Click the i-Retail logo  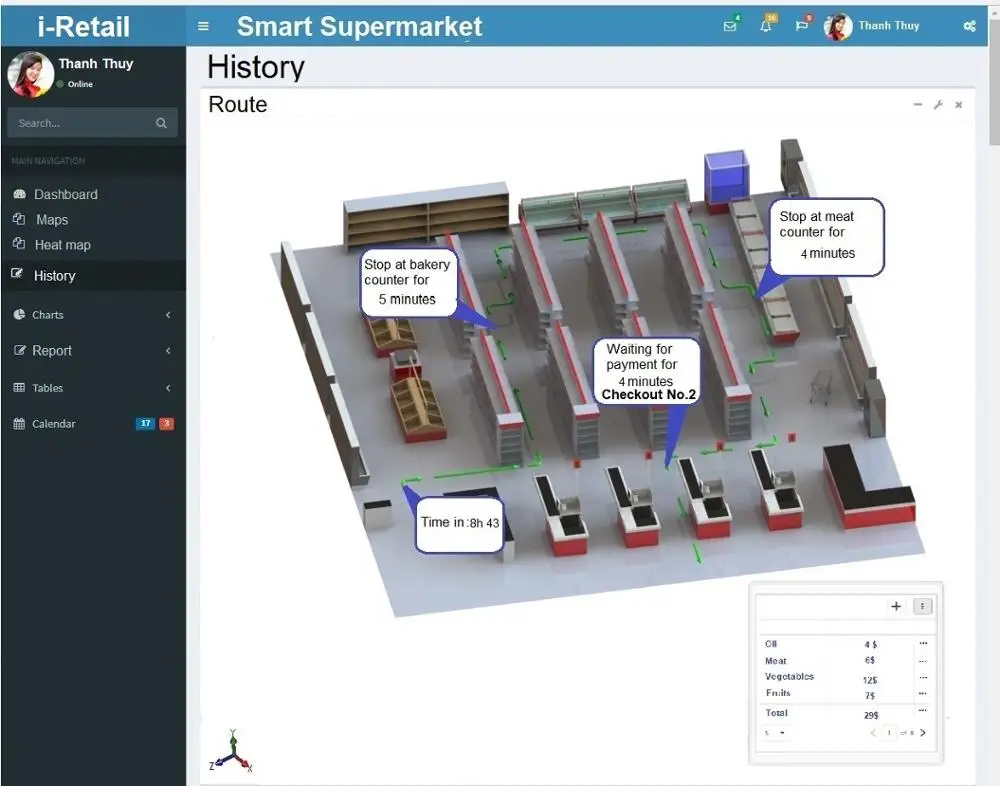[x=84, y=27]
